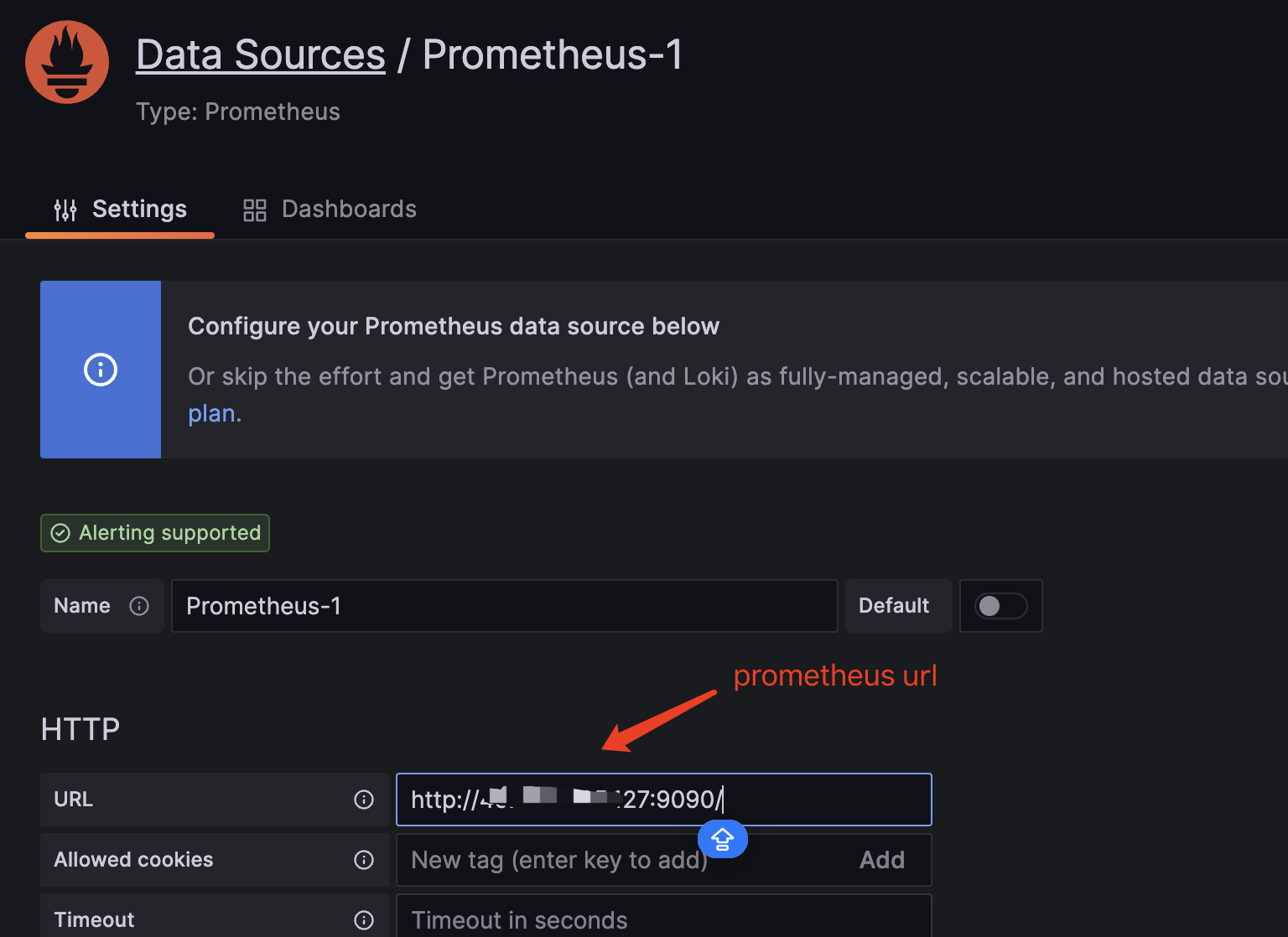This screenshot has width=1288, height=937.
Task: Click the info icon in blue banner
Action: coord(101,370)
